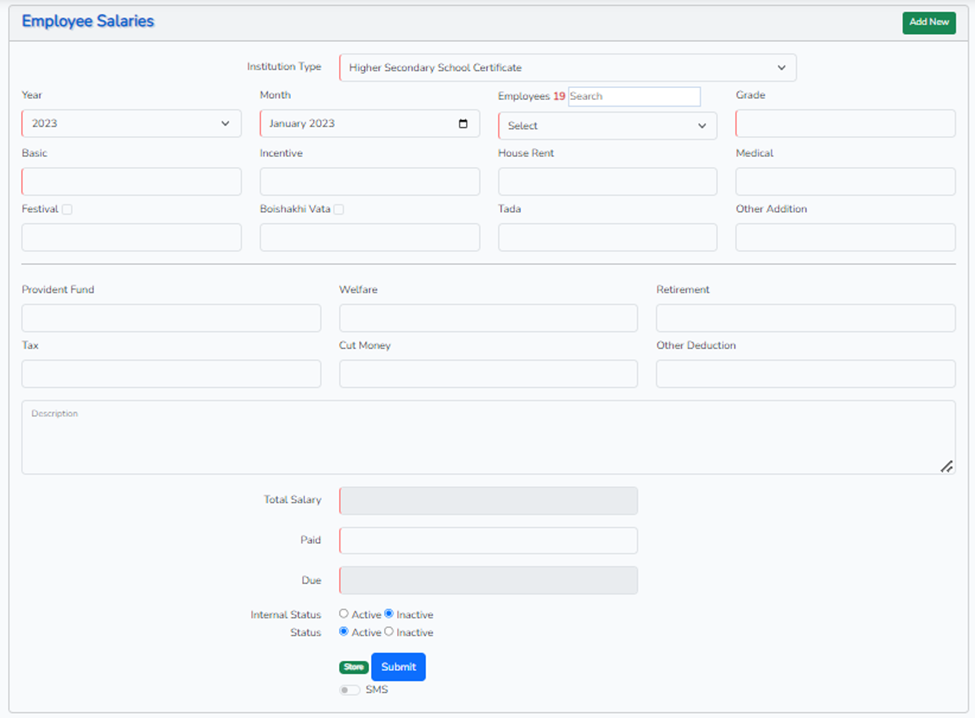Open the Institution Type dropdown
The height and width of the screenshot is (718, 975).
568,67
